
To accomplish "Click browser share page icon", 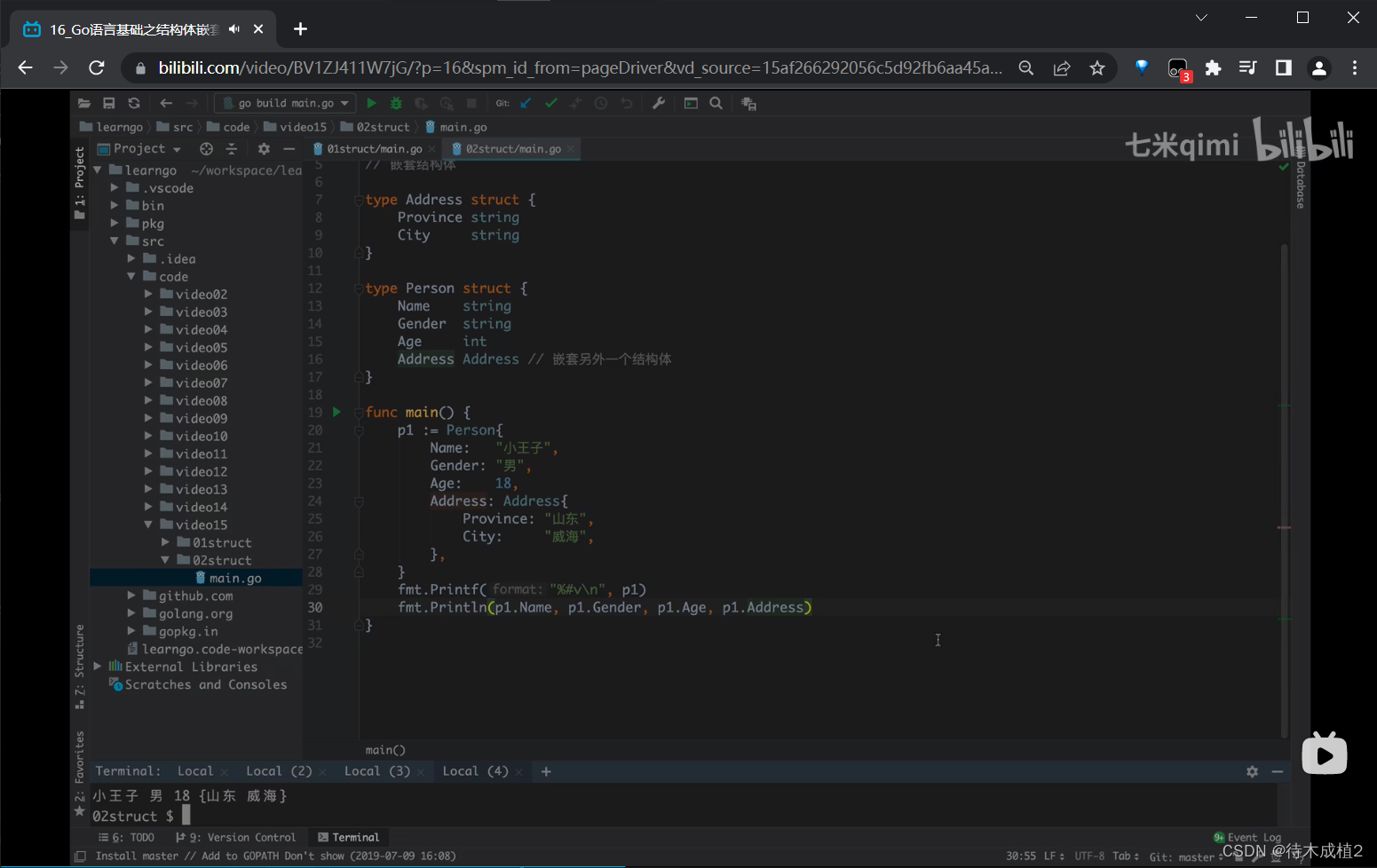I will 1062,67.
